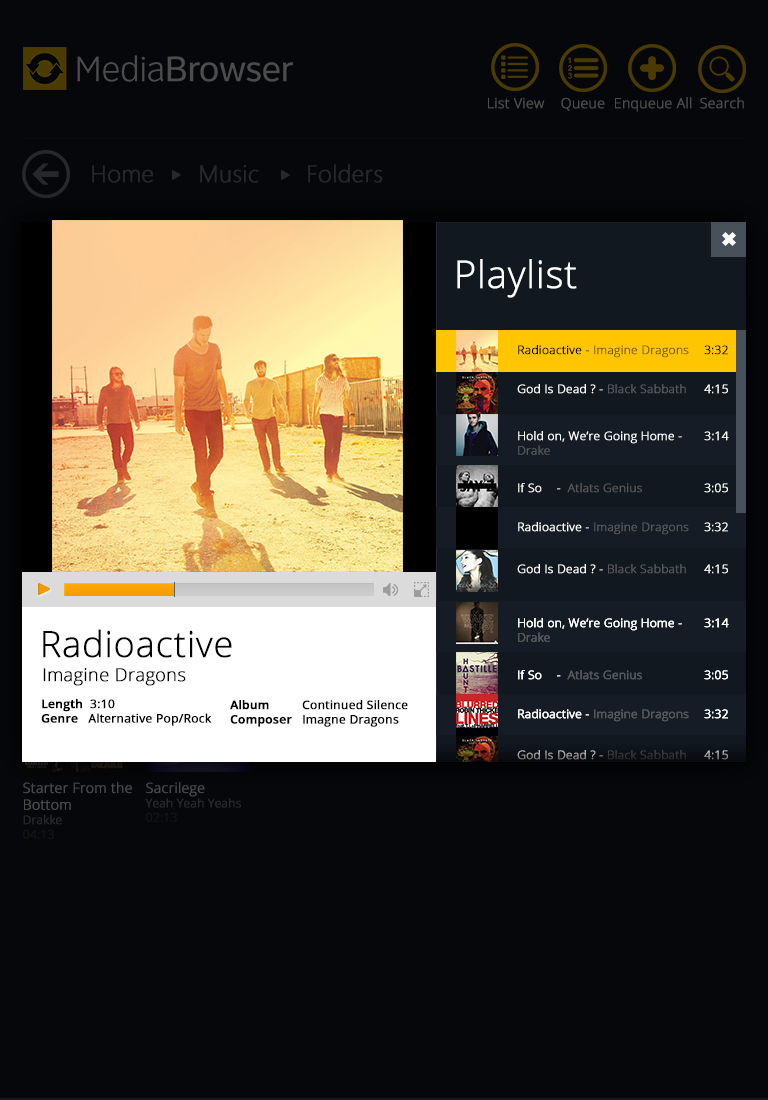Select second Radioactive entry with blank thumbnail
Screen dimensions: 768x1100
(x=586, y=528)
